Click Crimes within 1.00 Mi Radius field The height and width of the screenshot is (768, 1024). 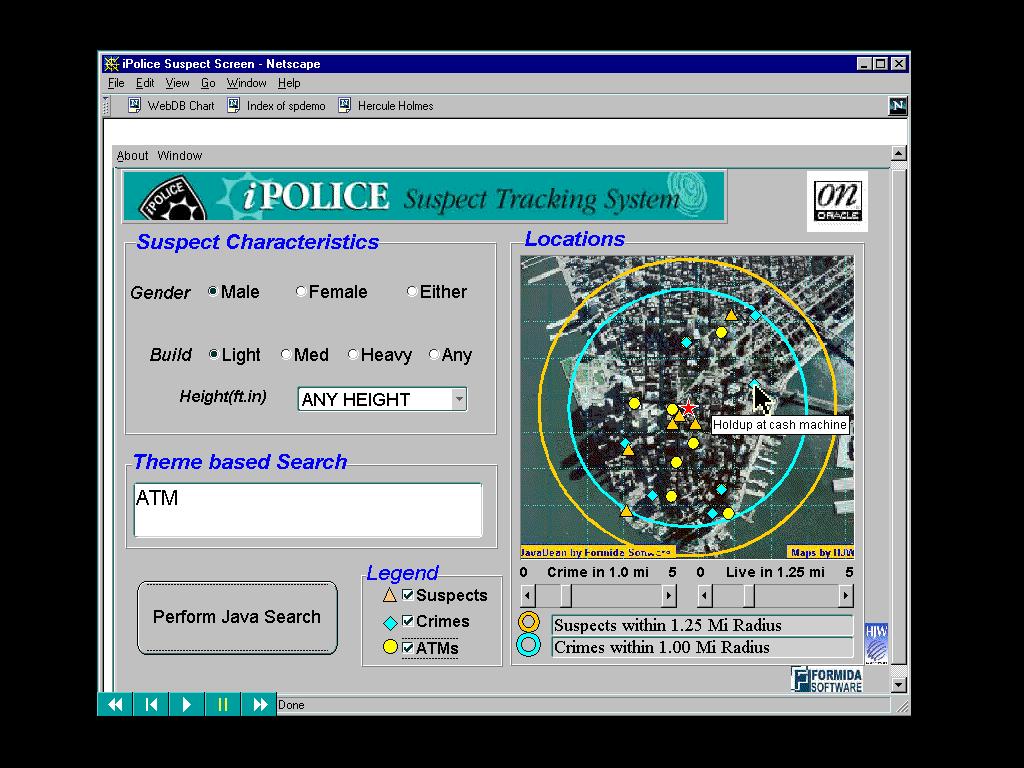point(702,647)
